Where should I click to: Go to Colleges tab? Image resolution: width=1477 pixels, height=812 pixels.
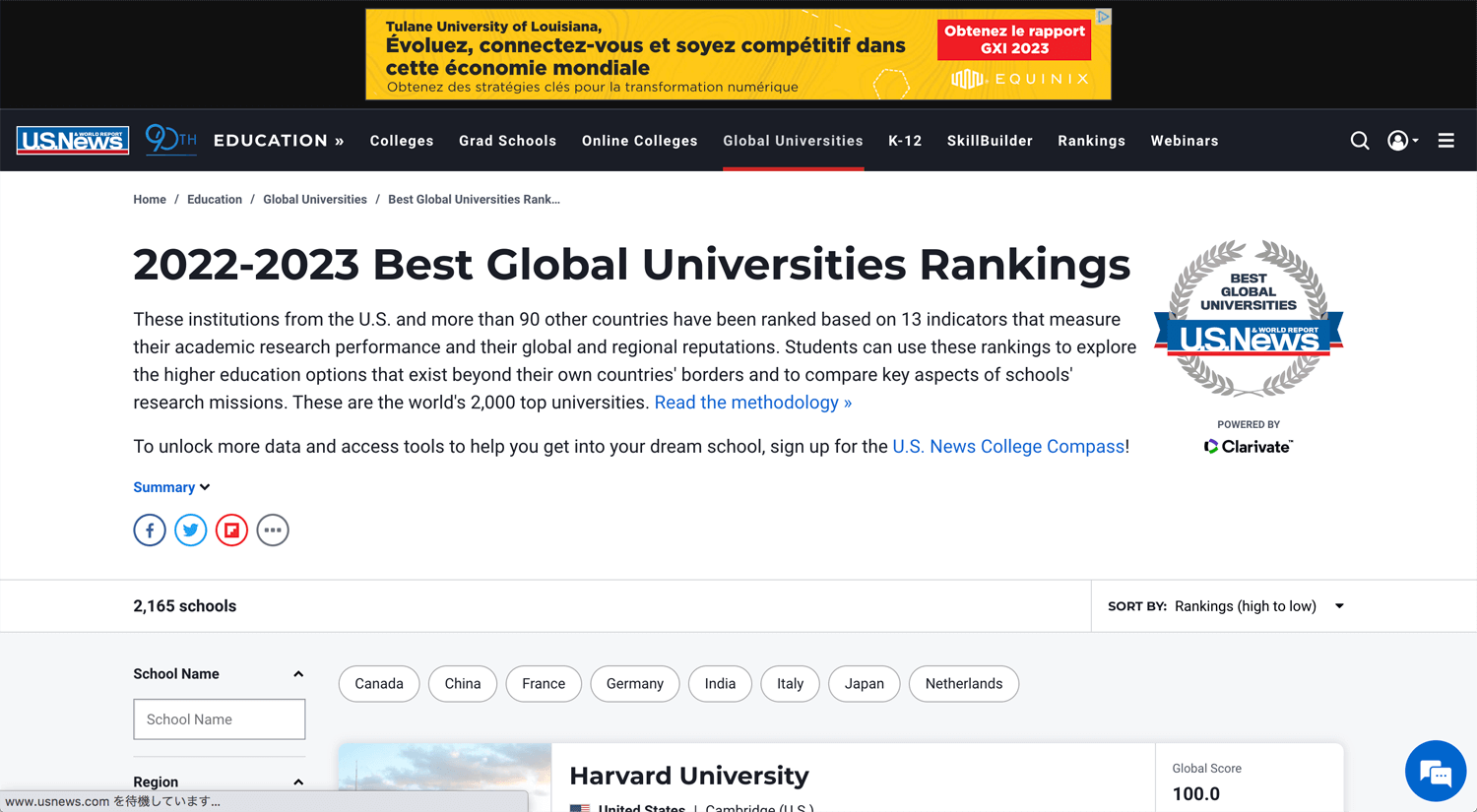click(402, 141)
